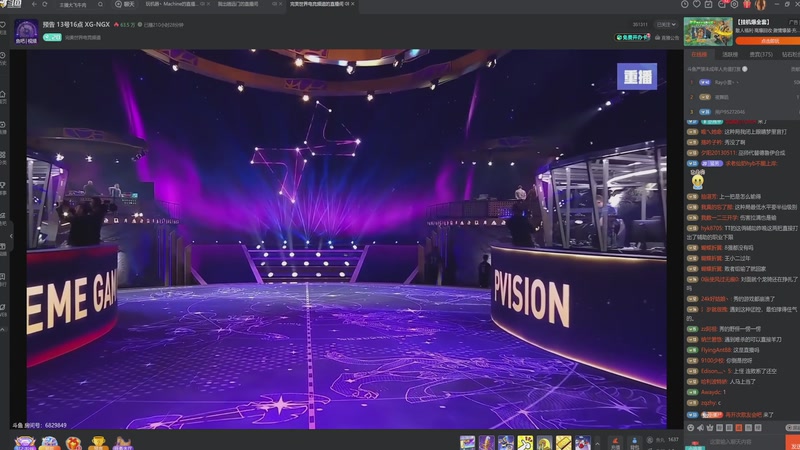This screenshot has width=800, height=450.
Task: Click the megaphone icon in chat toolbar
Action: pos(701,428)
